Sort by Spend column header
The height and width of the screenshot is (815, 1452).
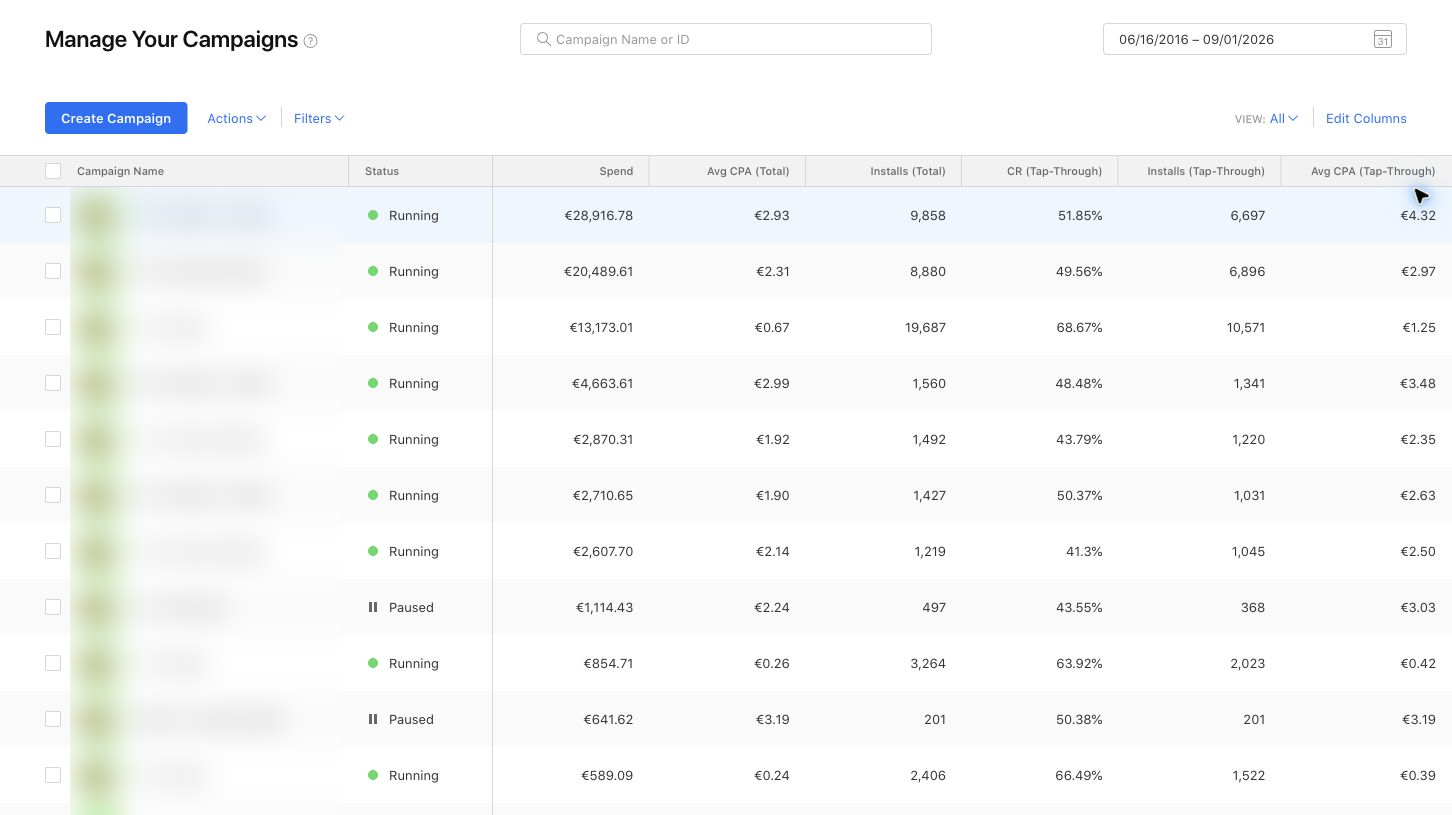616,171
